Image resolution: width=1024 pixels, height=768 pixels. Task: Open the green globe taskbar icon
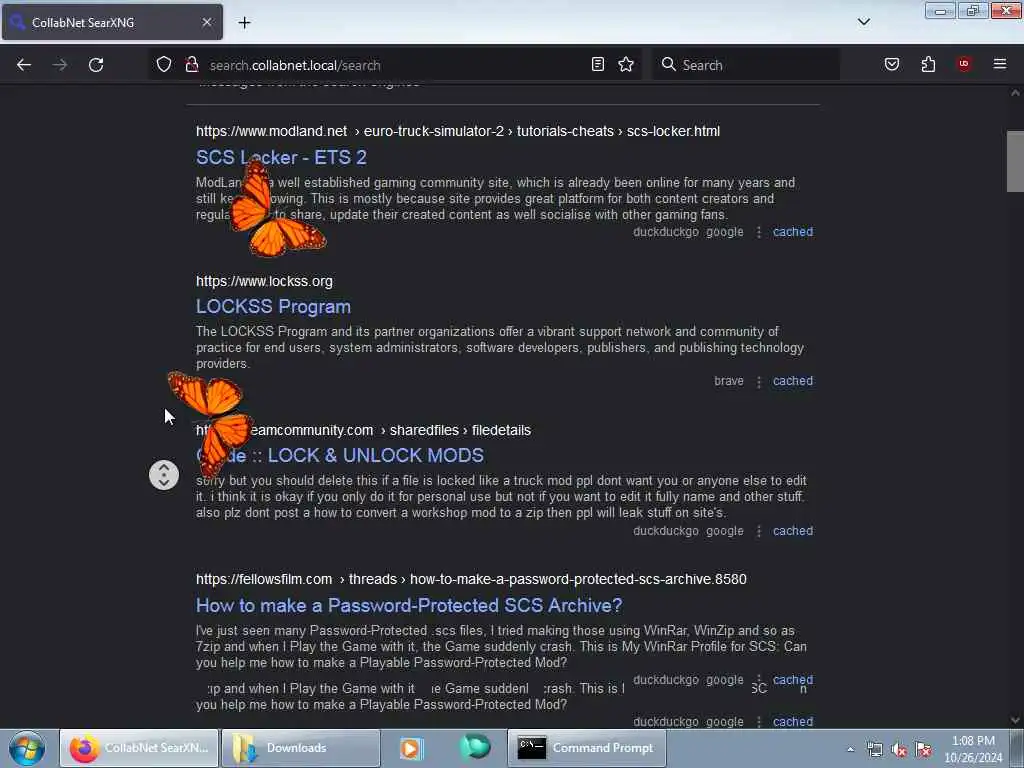pyautogui.click(x=475, y=747)
